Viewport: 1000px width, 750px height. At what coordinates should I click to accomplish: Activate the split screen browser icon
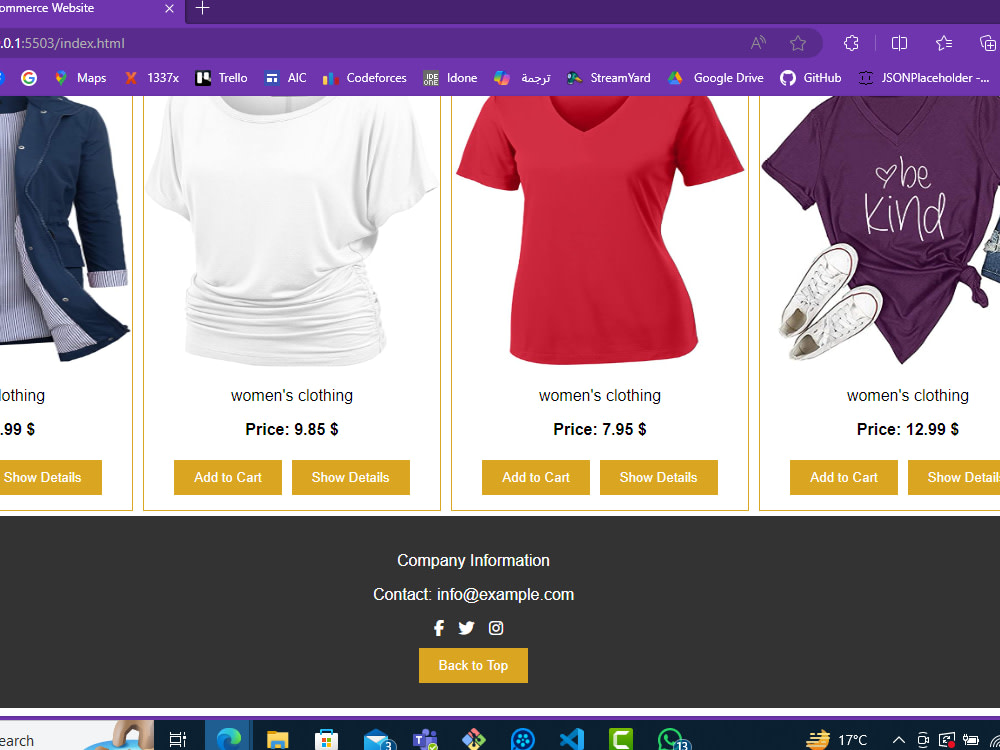tap(899, 43)
